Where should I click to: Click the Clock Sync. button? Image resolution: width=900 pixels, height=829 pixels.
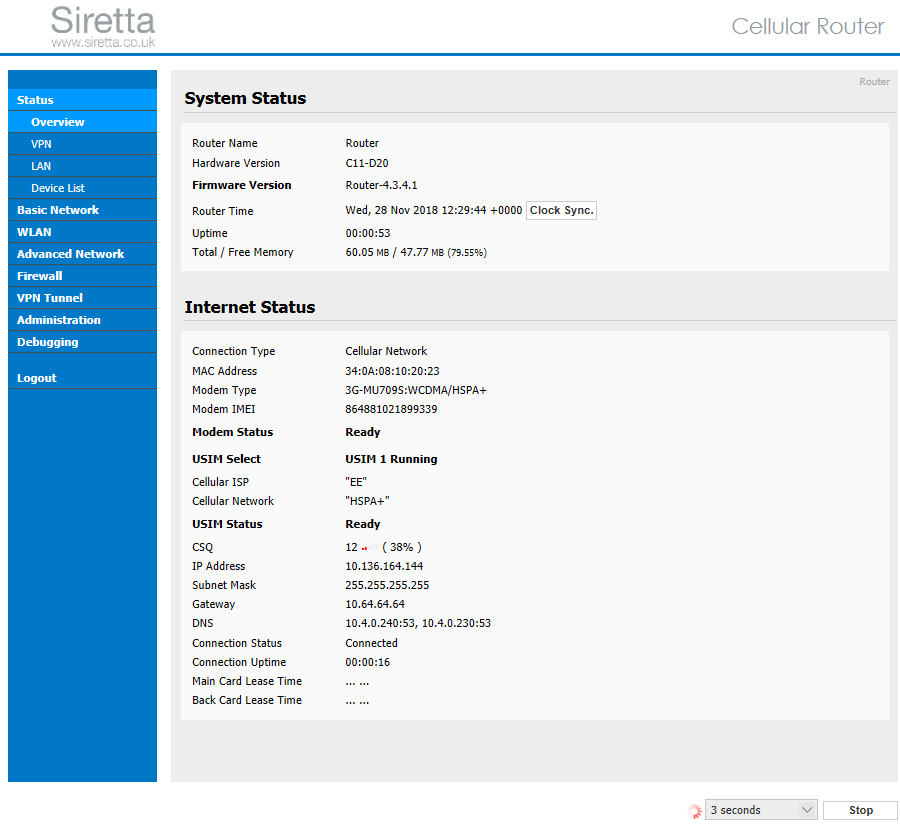[561, 210]
